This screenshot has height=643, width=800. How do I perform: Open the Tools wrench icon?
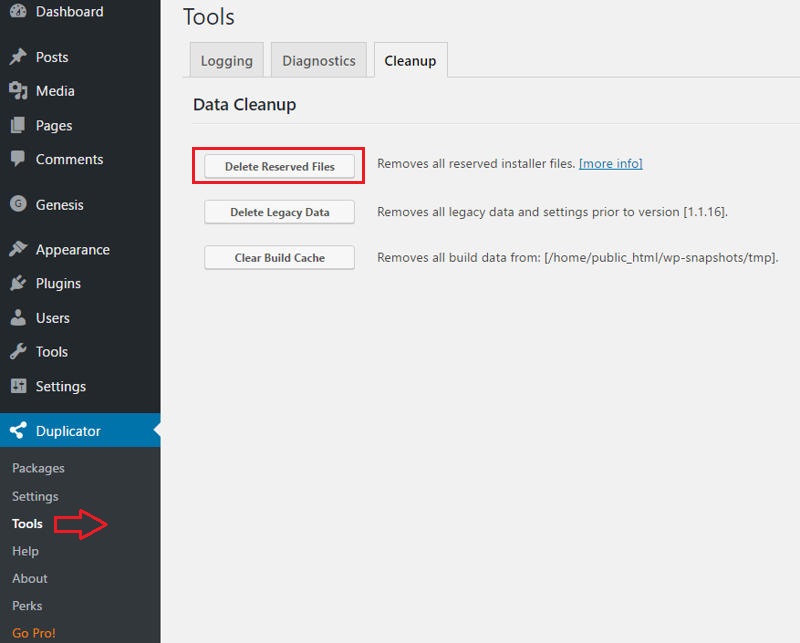[17, 352]
